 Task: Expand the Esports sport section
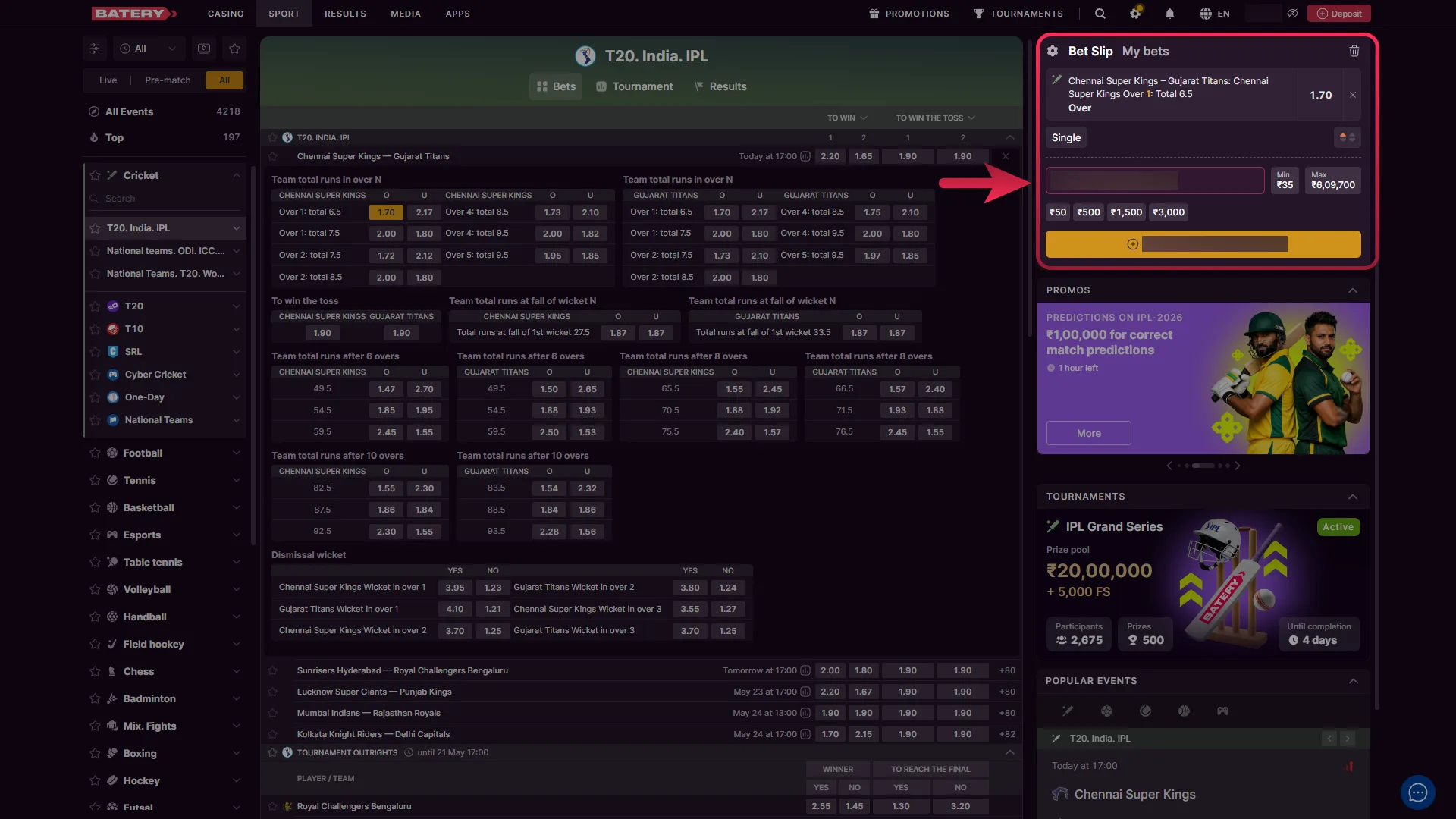[x=237, y=535]
